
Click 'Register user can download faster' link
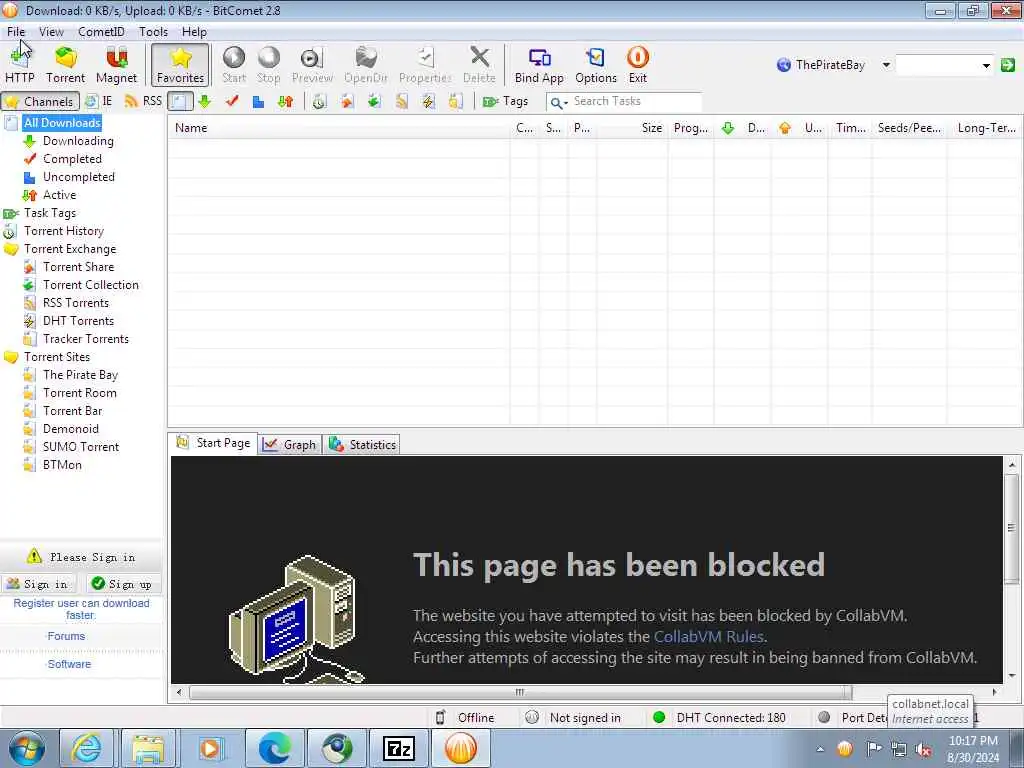pyautogui.click(x=81, y=609)
